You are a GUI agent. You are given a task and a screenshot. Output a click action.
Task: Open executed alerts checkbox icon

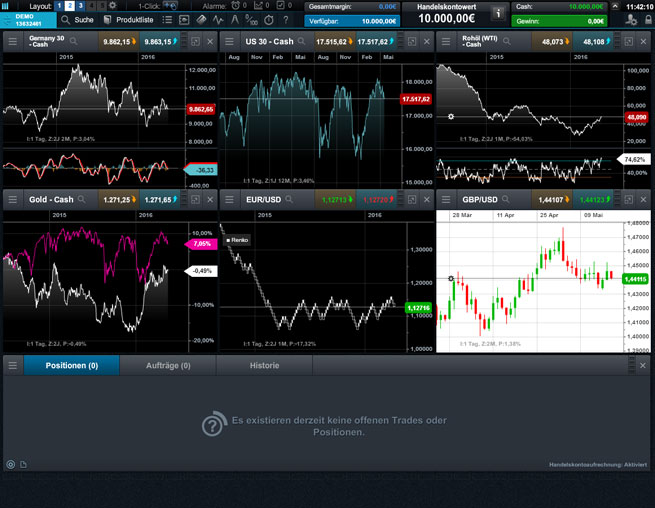pos(281,6)
